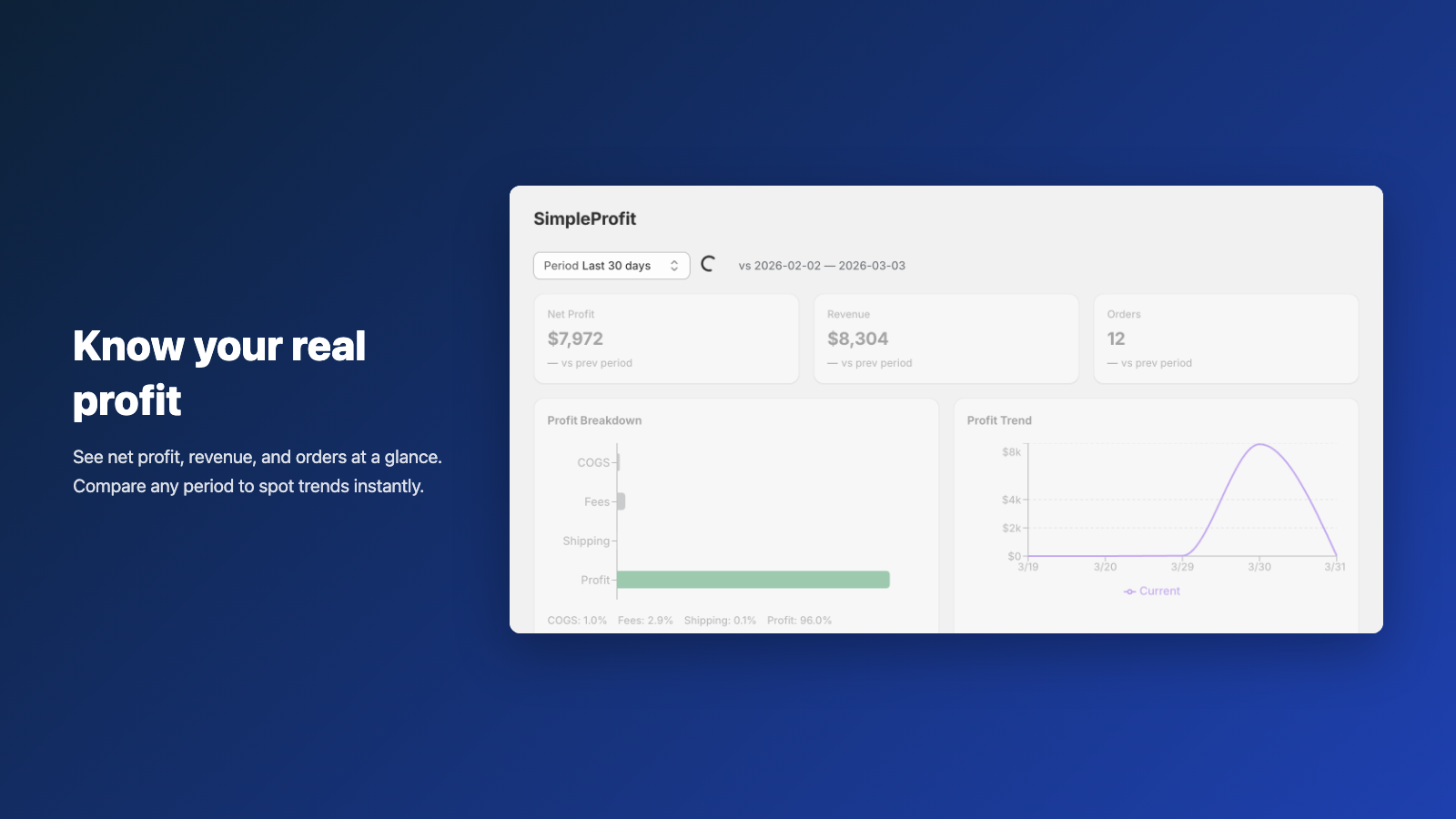
Task: Click the $8k axis label
Action: pyautogui.click(x=1011, y=452)
